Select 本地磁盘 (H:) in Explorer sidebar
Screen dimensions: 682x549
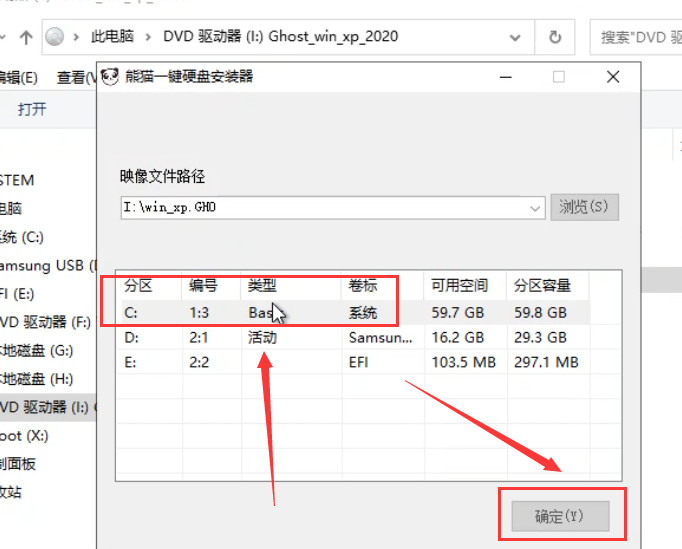[x=37, y=379]
